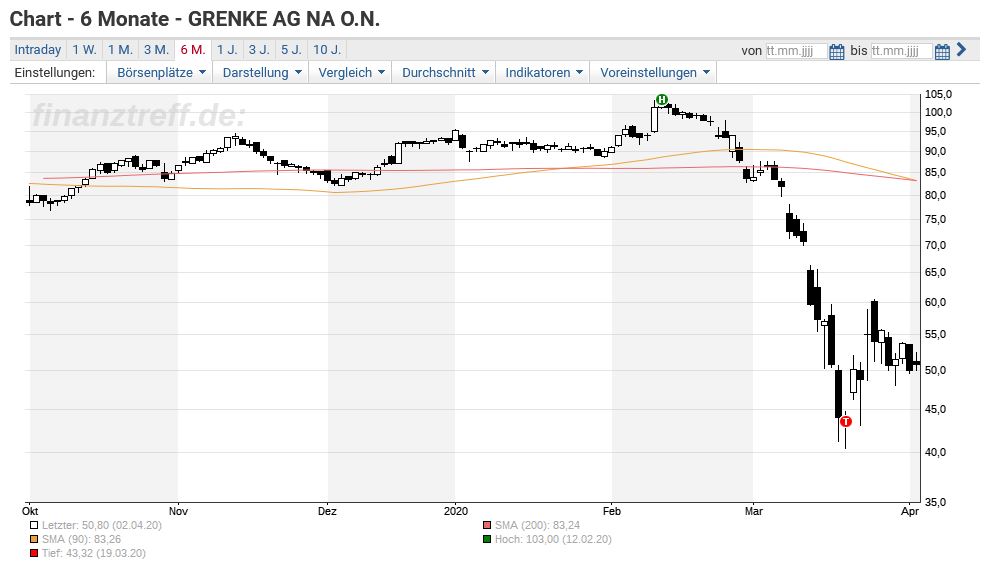Click the '40,0' y-axis price label
Viewport: 992px width, 573px height.
coord(936,453)
